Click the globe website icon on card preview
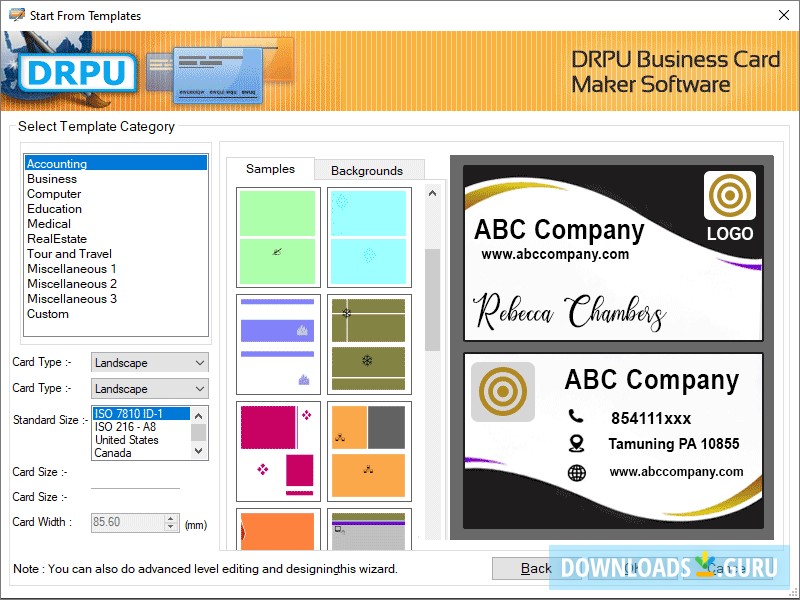 click(577, 472)
